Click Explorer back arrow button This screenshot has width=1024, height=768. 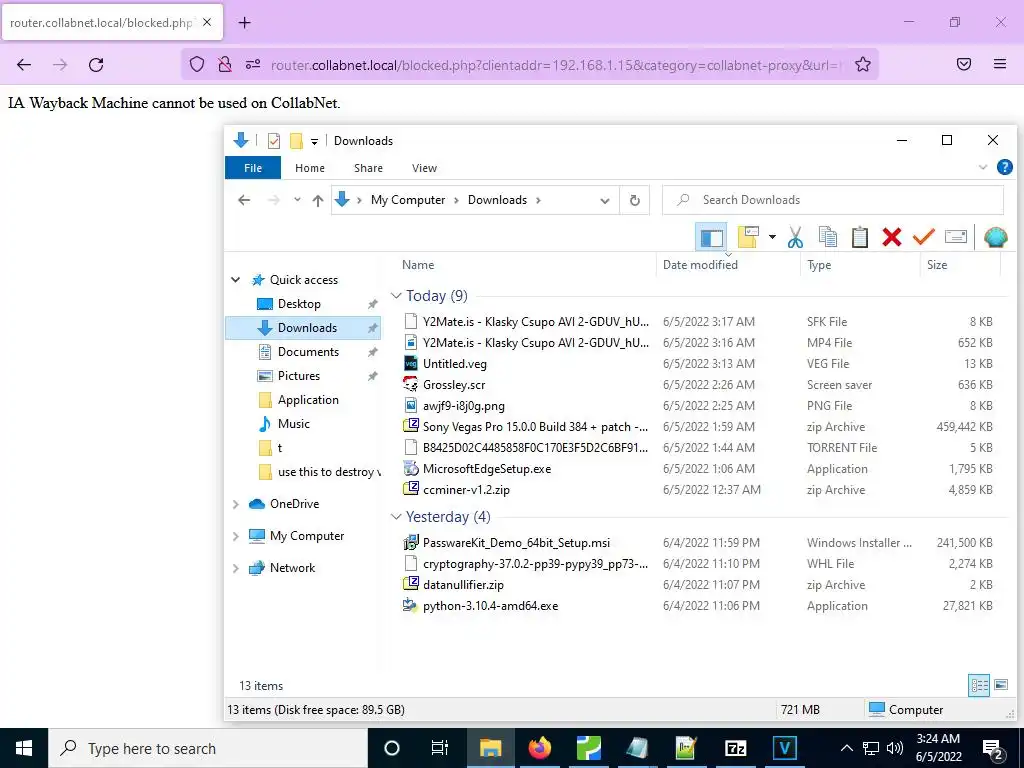pyautogui.click(x=244, y=200)
